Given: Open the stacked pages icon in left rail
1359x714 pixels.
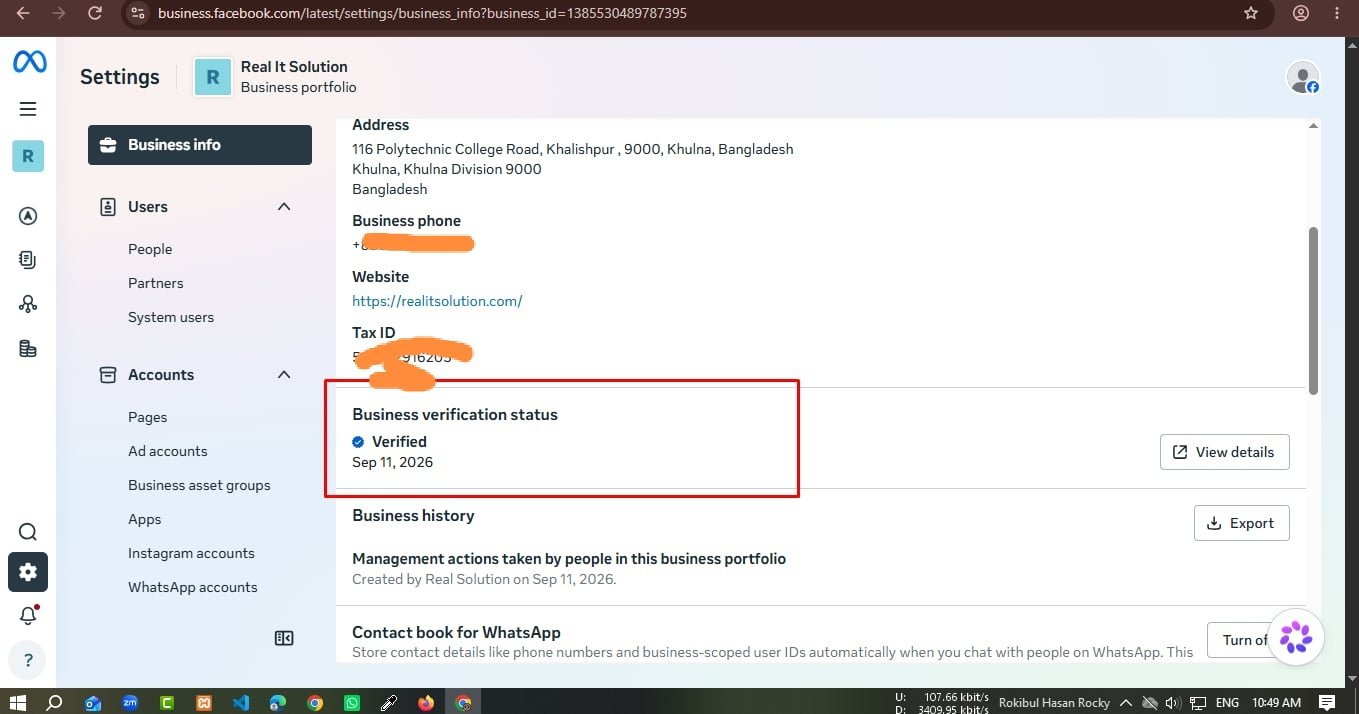Looking at the screenshot, I should pyautogui.click(x=28, y=260).
